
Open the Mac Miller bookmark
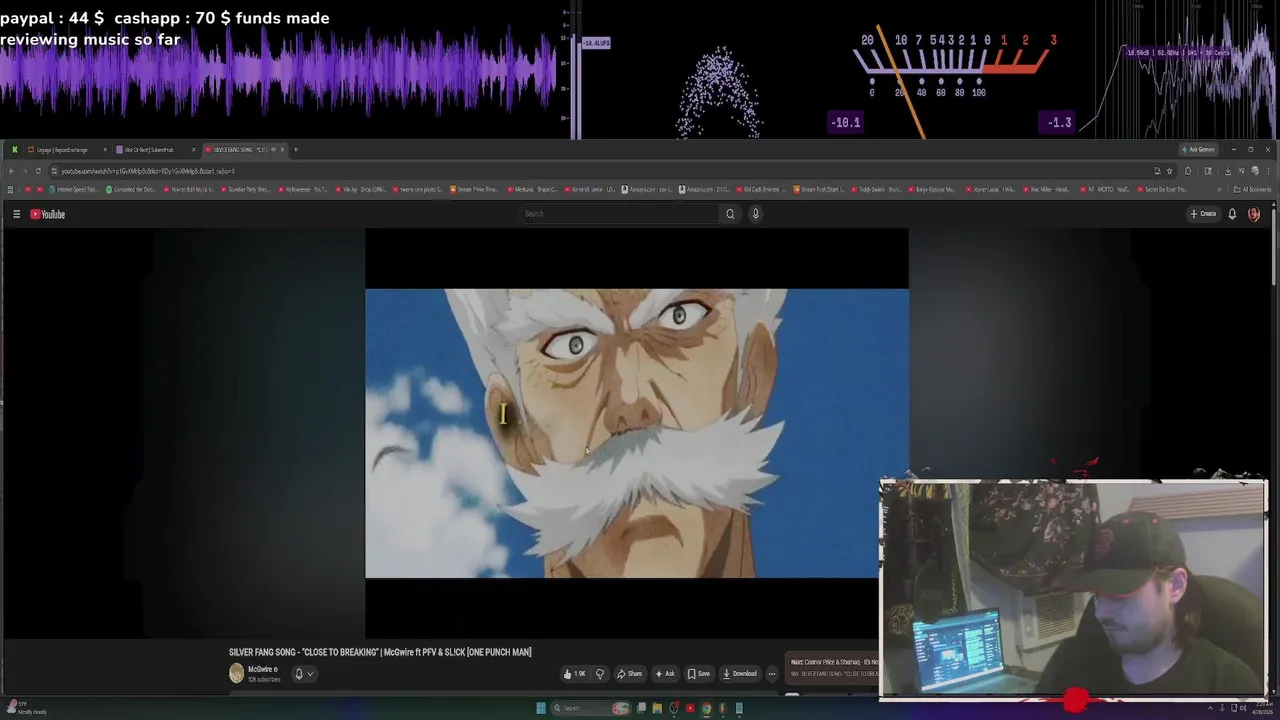pos(1048,189)
